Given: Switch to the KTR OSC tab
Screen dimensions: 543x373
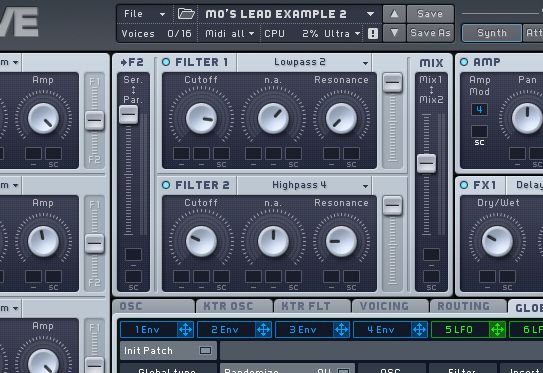Looking at the screenshot, I should tap(234, 307).
